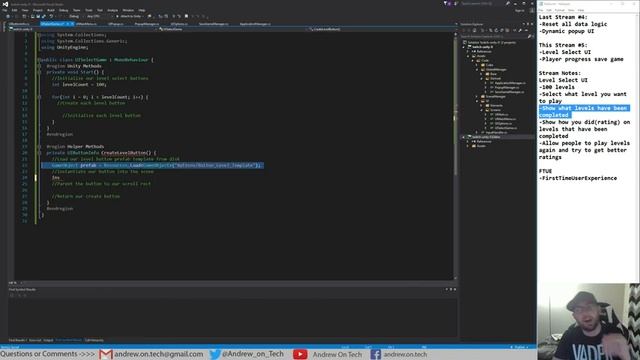This screenshot has height=360, width=640.
Task: Switch to the UIPopup.cs editor tab
Action: point(116,24)
